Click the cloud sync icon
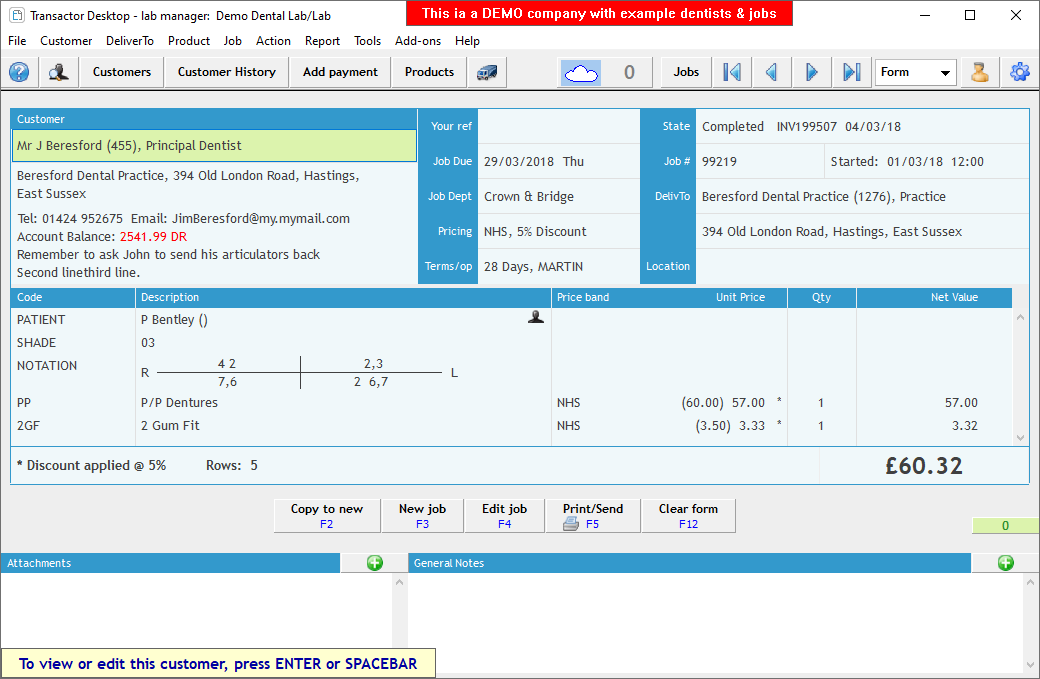Viewport: 1040px width, 679px height. tap(581, 72)
